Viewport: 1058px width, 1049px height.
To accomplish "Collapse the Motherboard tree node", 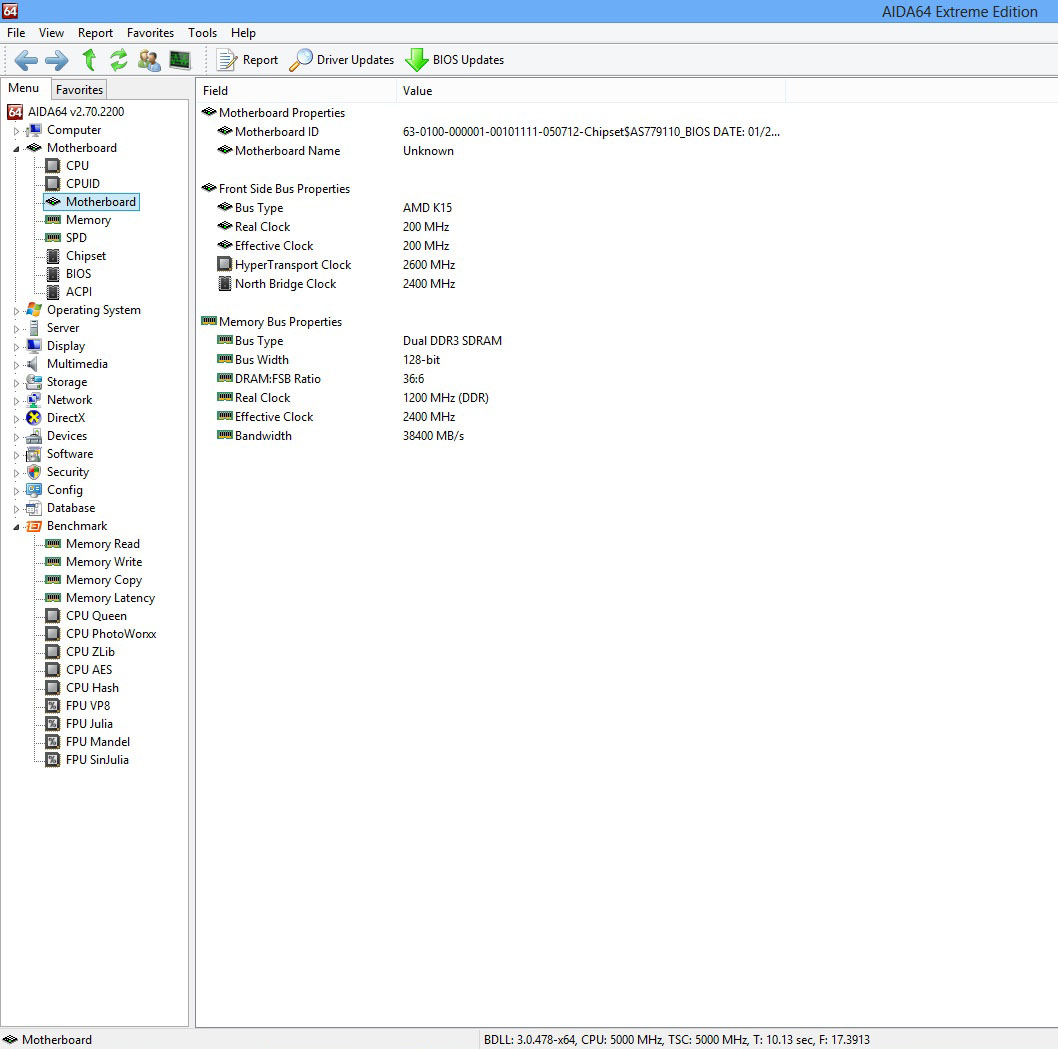I will [x=16, y=149].
